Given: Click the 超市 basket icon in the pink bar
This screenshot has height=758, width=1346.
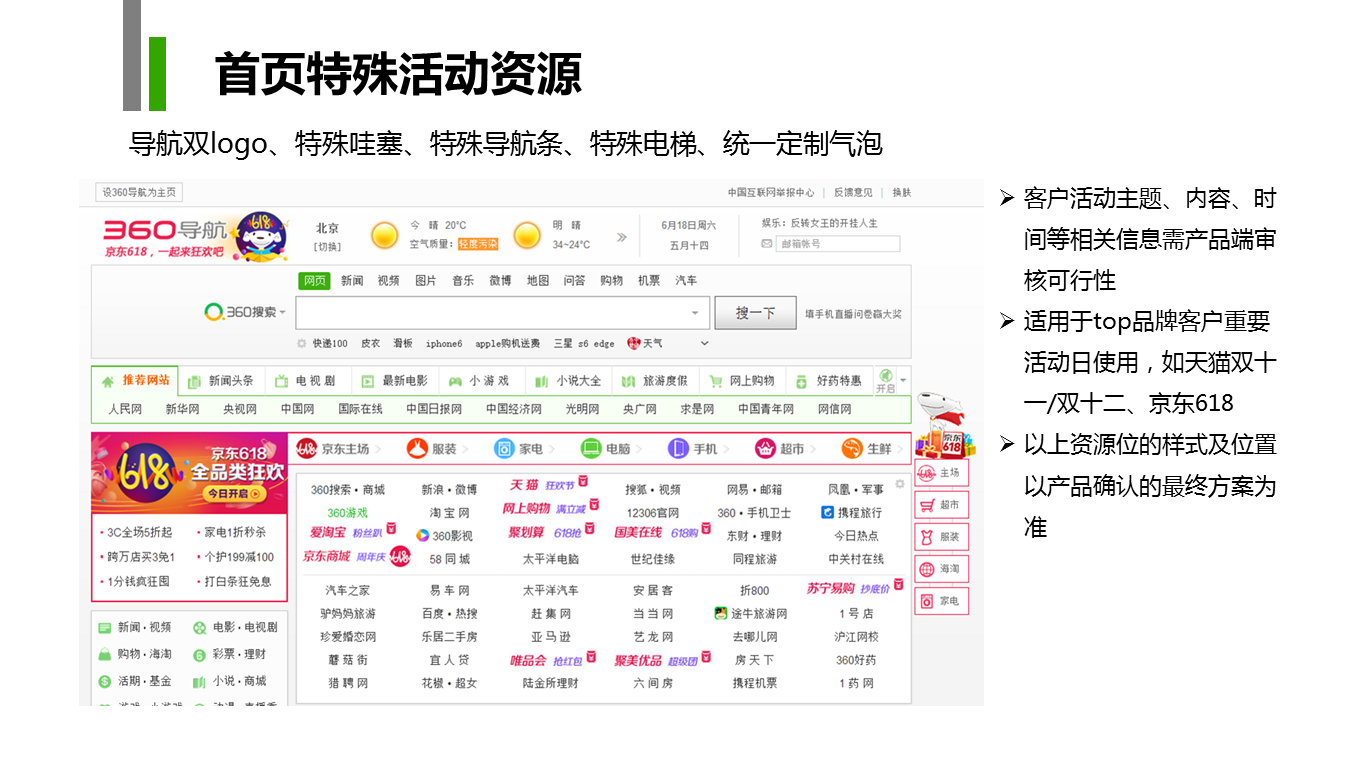Looking at the screenshot, I should pyautogui.click(x=766, y=449).
